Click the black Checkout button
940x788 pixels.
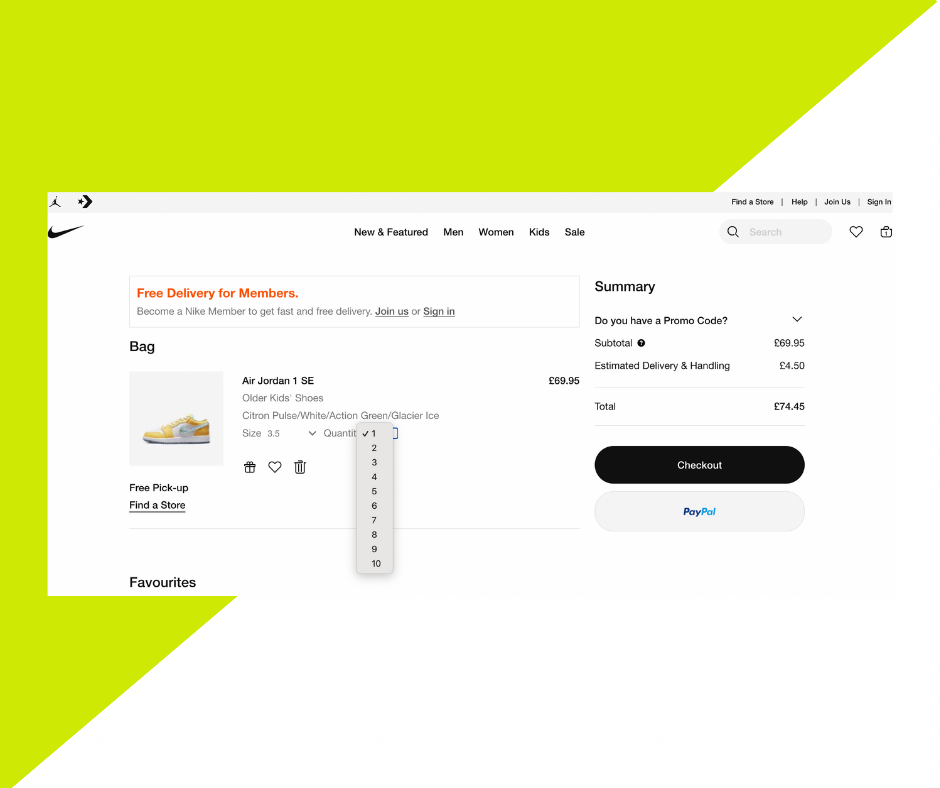699,465
